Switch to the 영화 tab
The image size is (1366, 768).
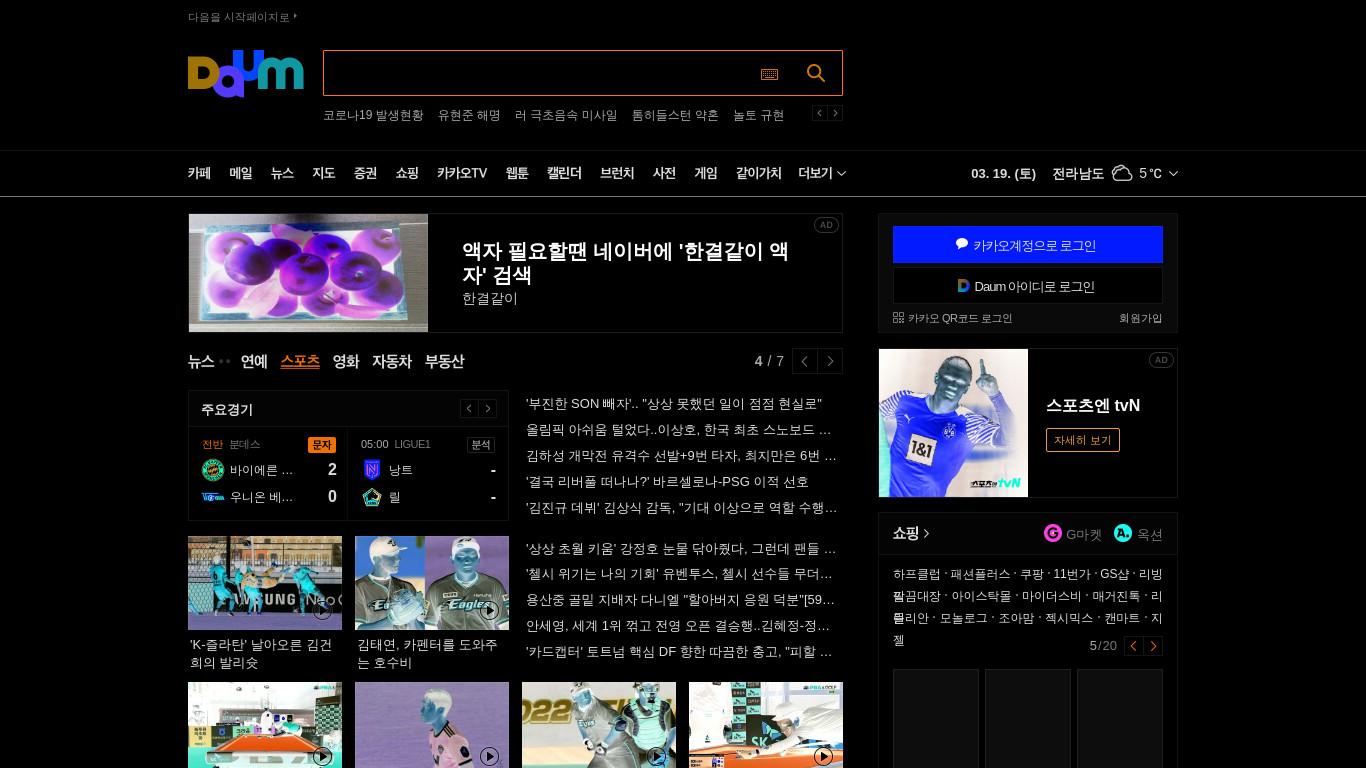tap(346, 361)
